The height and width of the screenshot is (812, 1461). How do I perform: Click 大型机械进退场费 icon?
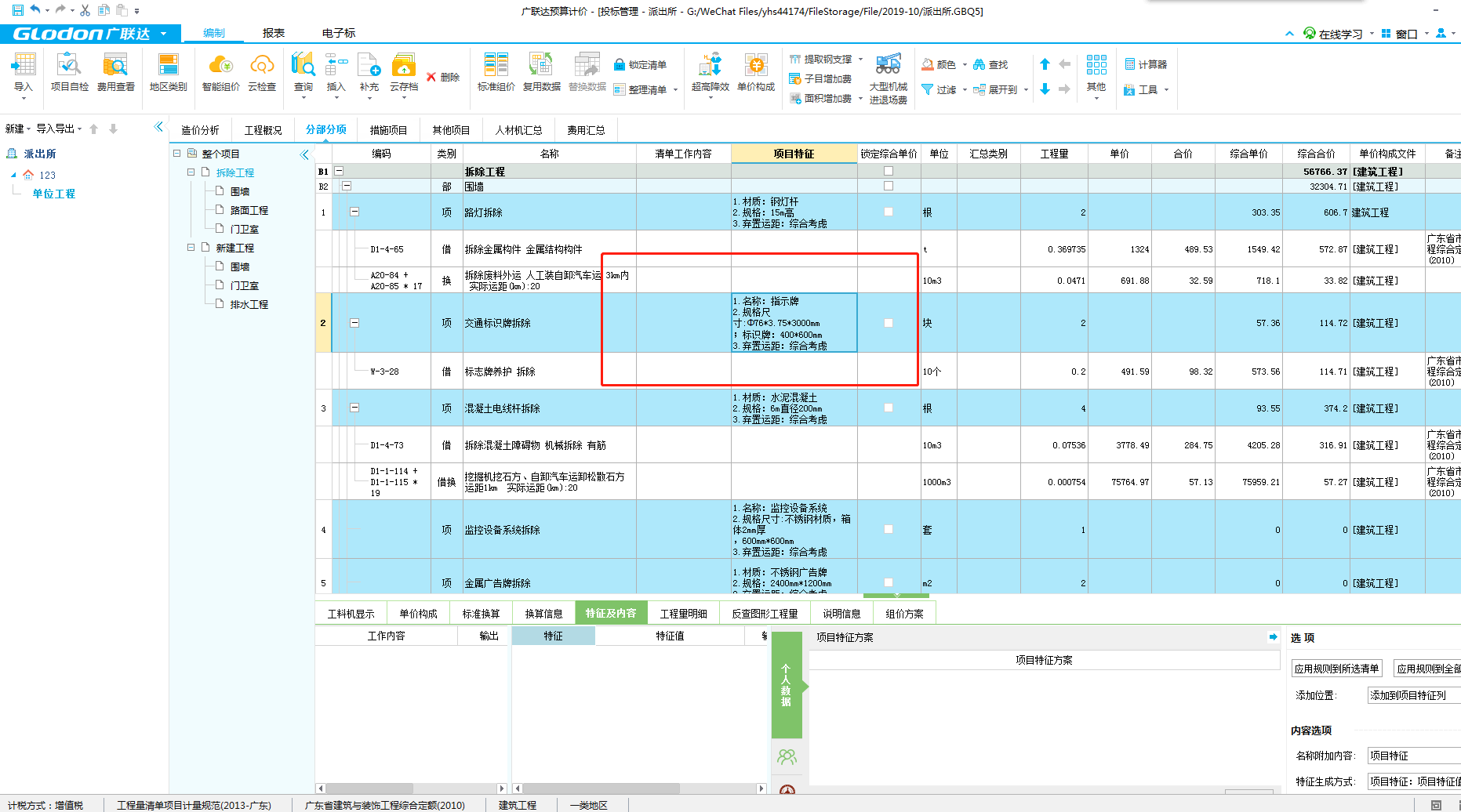888,78
